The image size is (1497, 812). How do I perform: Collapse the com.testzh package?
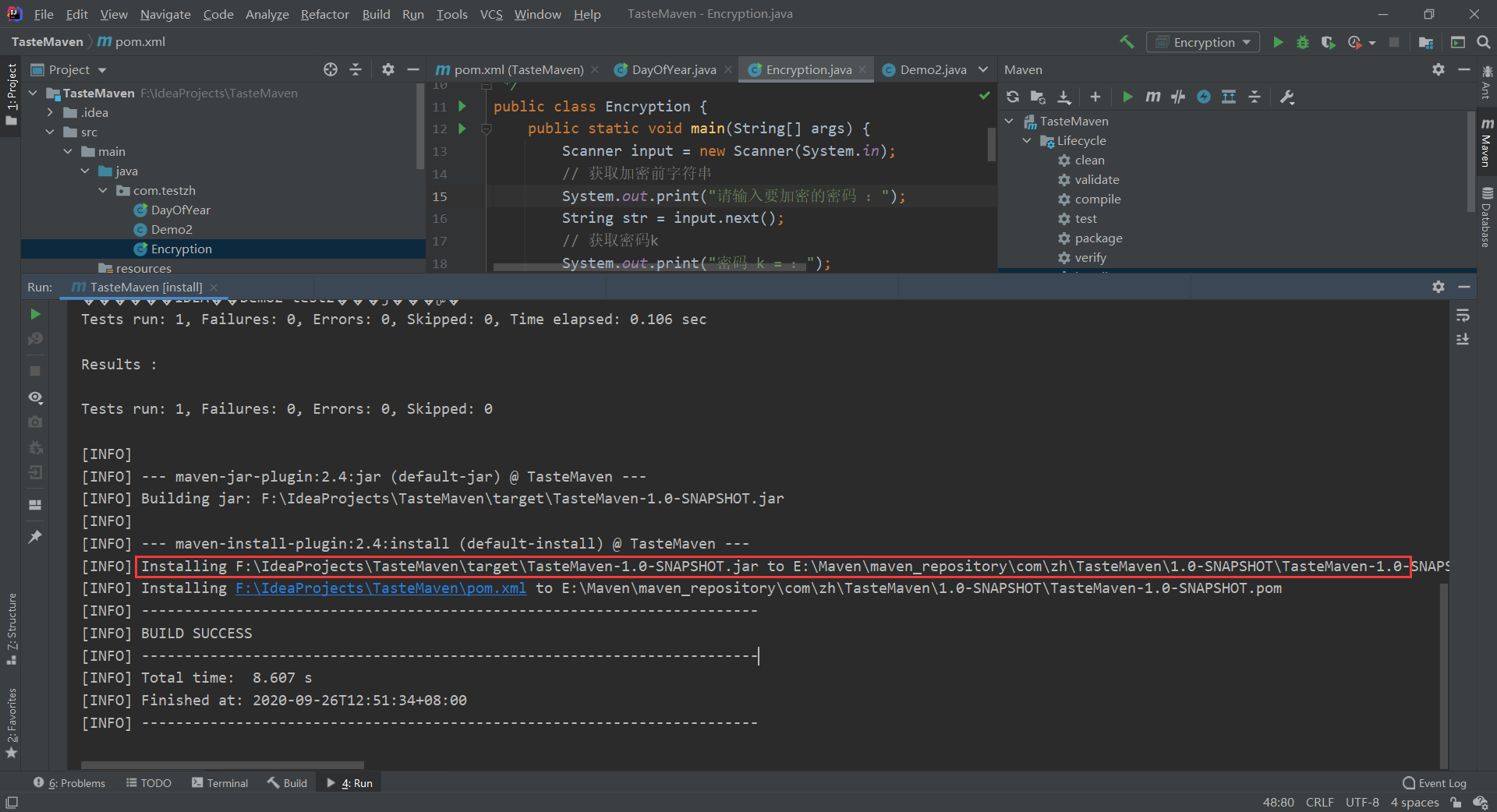tap(104, 190)
